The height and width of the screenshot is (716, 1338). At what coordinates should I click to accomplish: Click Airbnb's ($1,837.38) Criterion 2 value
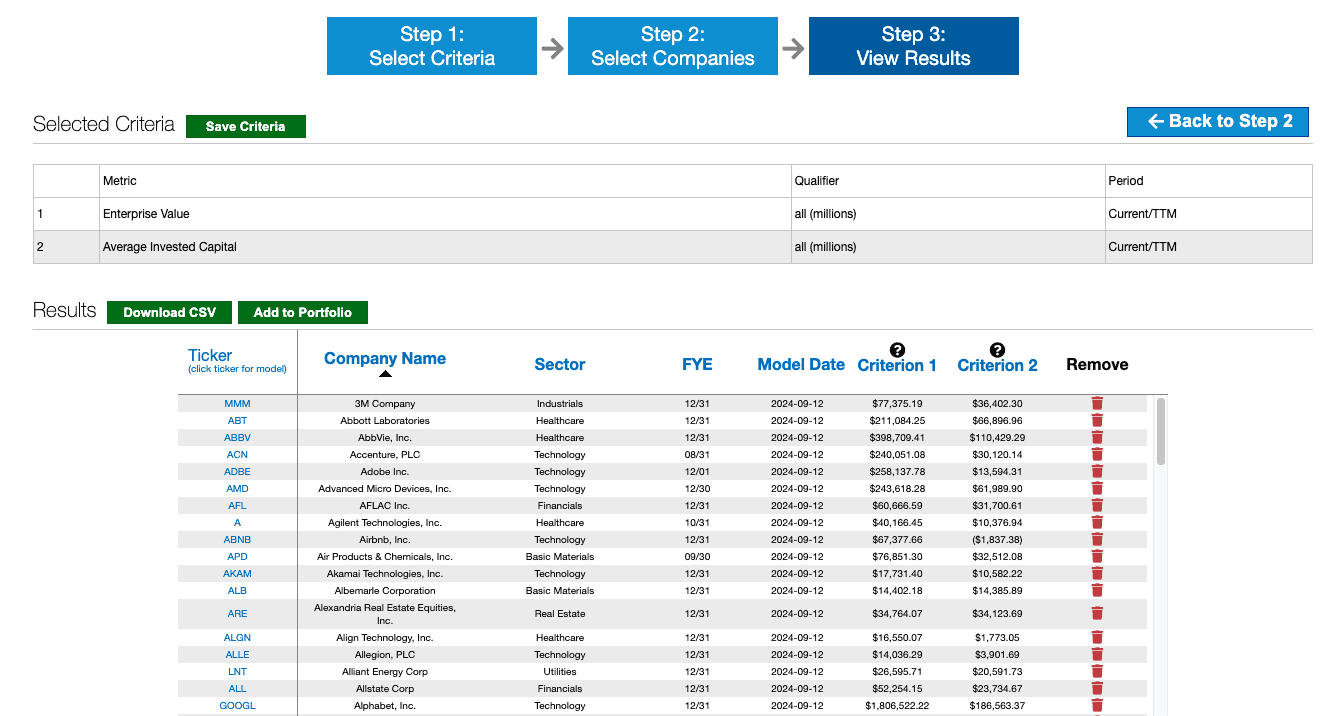pos(997,540)
